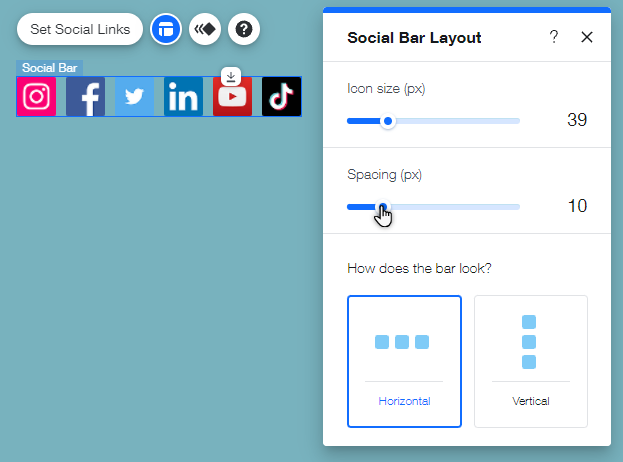
Task: Click the Icon size slider handle
Action: click(x=388, y=121)
